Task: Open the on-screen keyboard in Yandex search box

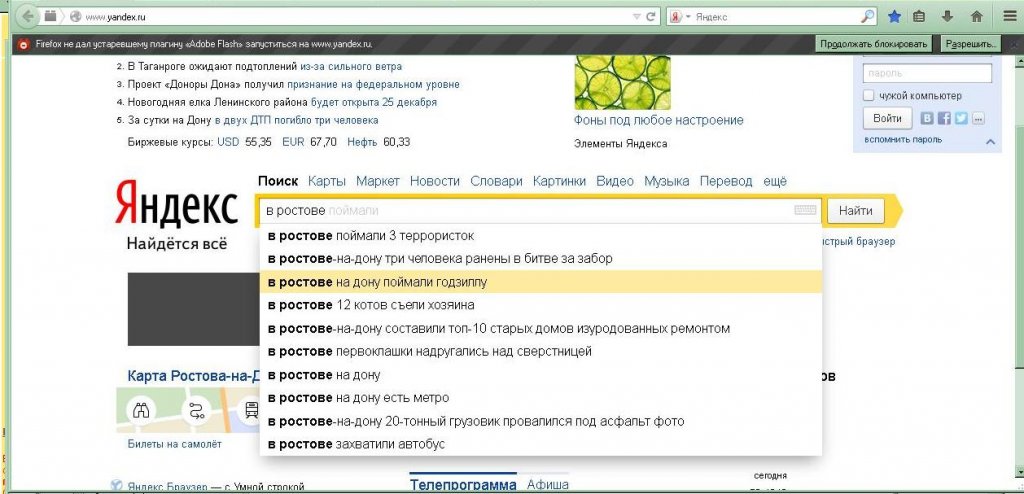Action: click(805, 211)
